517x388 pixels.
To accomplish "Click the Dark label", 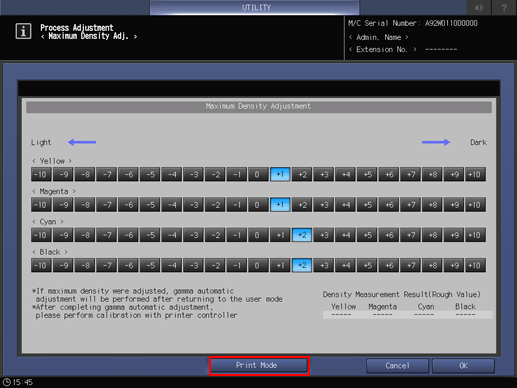I will (478, 142).
